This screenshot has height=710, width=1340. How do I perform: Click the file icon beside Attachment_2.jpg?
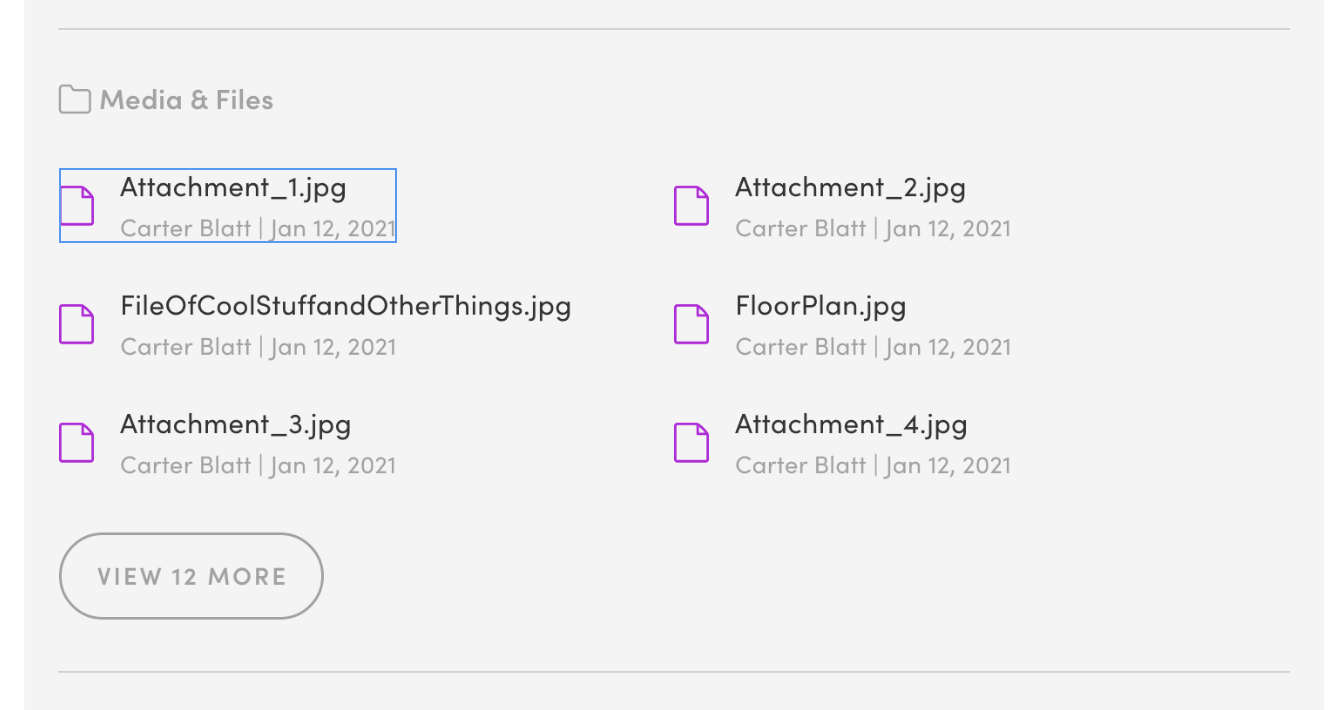coord(691,206)
